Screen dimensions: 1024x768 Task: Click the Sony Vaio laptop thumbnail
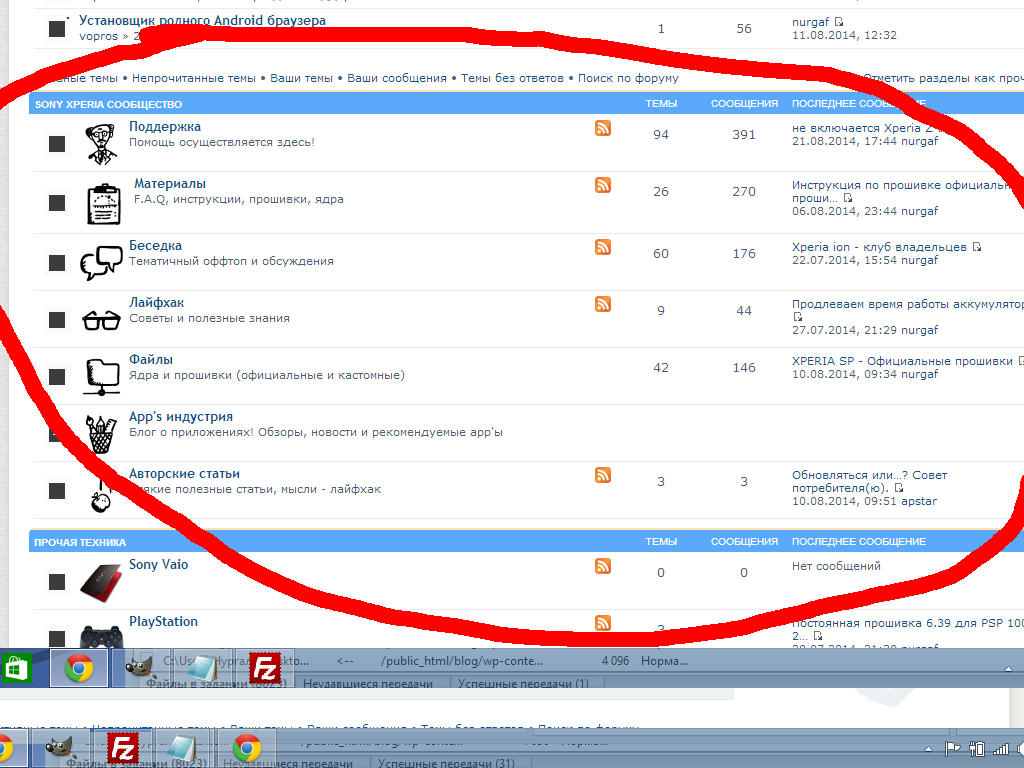point(101,579)
